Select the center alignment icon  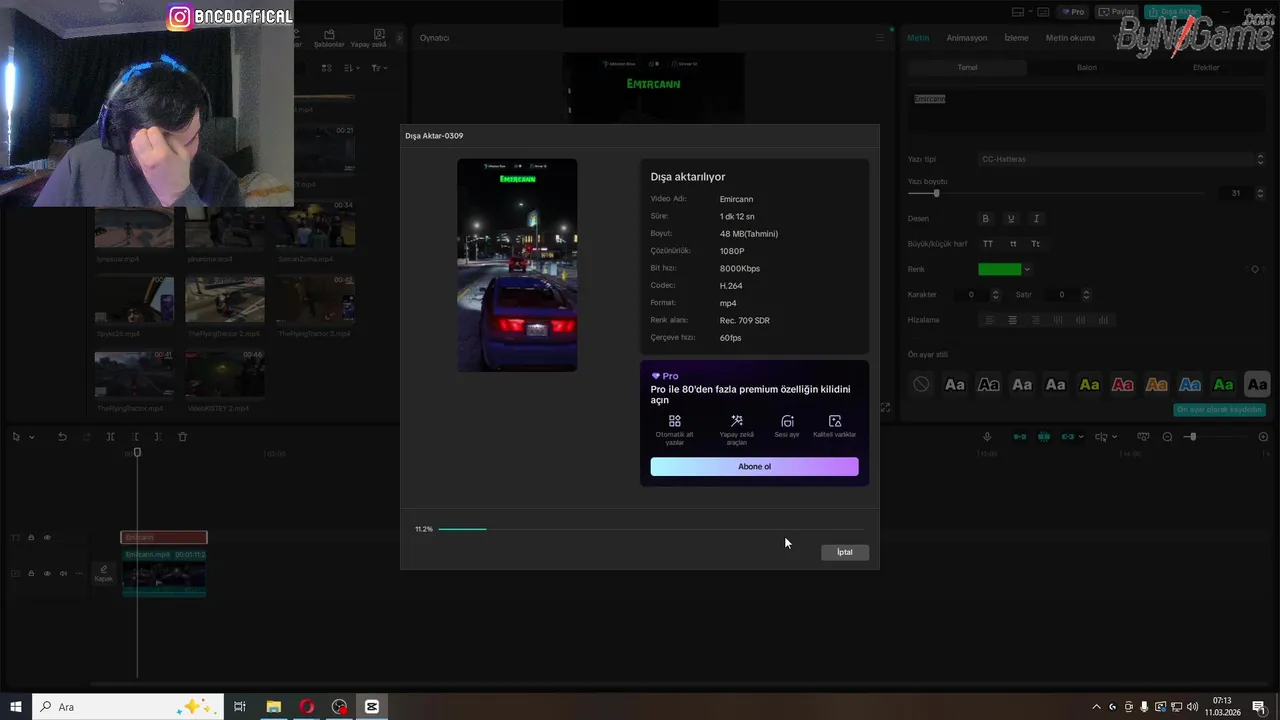(1012, 320)
